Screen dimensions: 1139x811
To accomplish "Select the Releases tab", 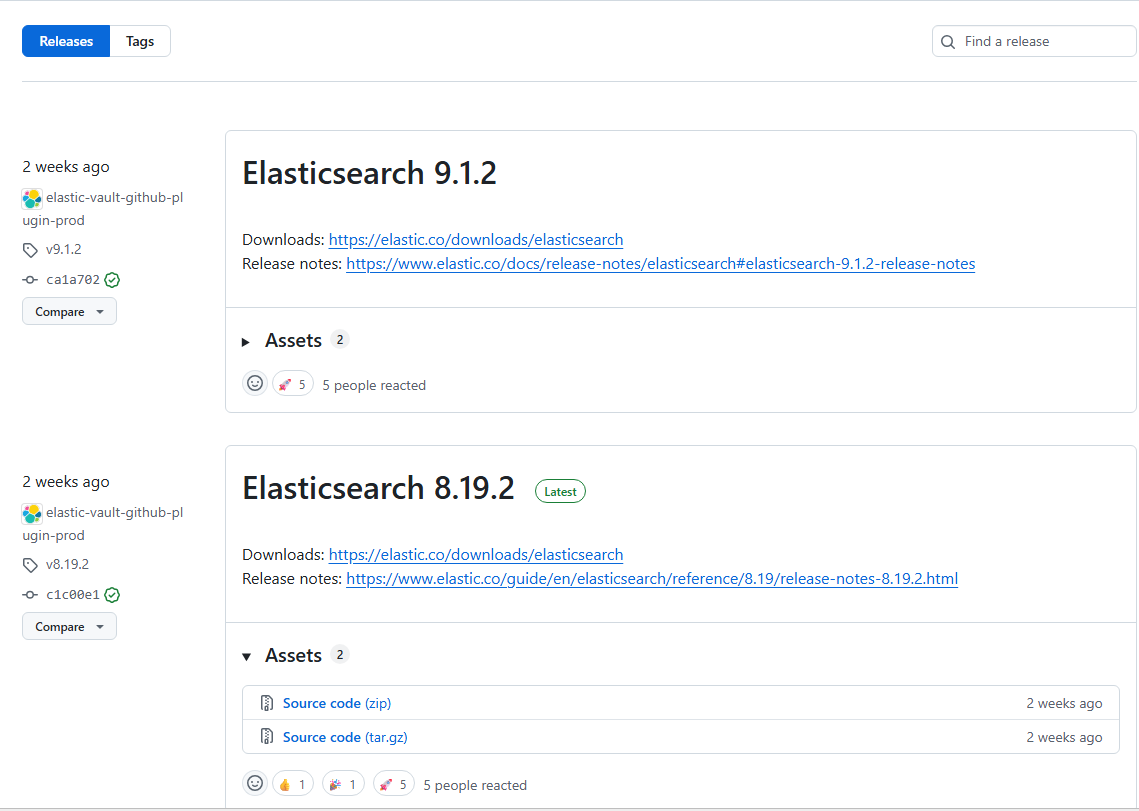I will point(65,41).
